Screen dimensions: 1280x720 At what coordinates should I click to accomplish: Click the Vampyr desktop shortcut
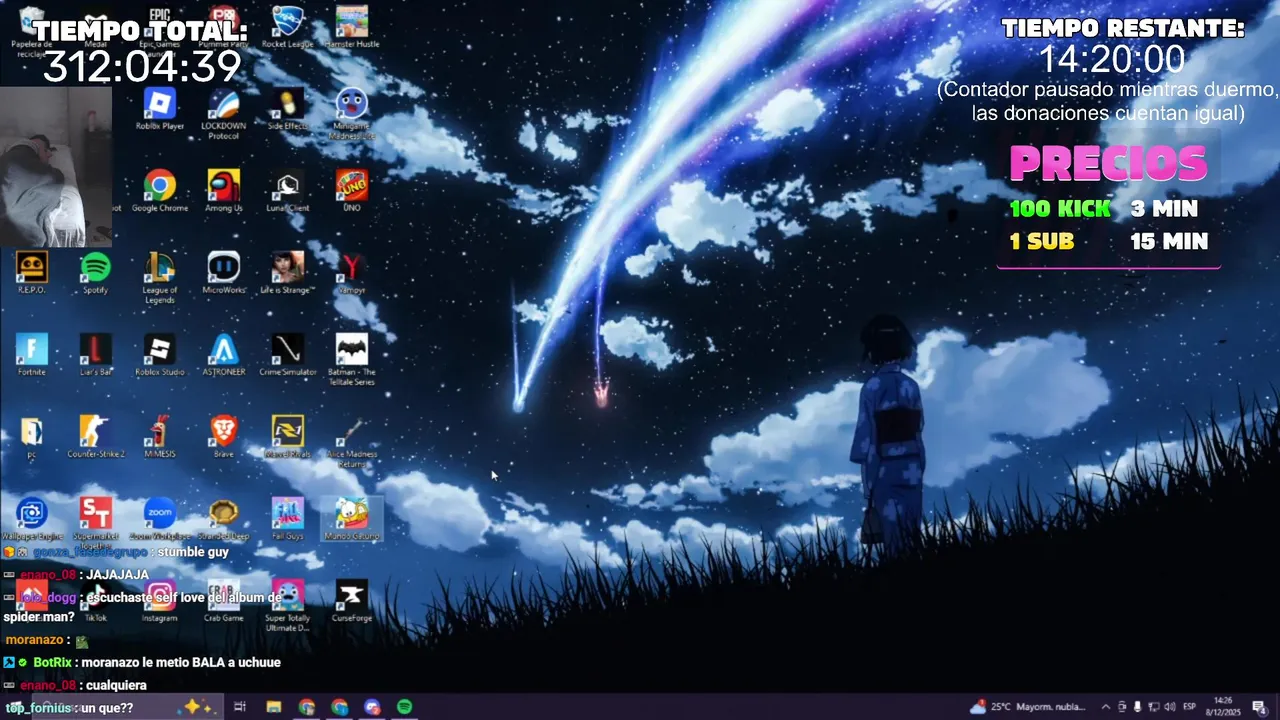pos(351,273)
